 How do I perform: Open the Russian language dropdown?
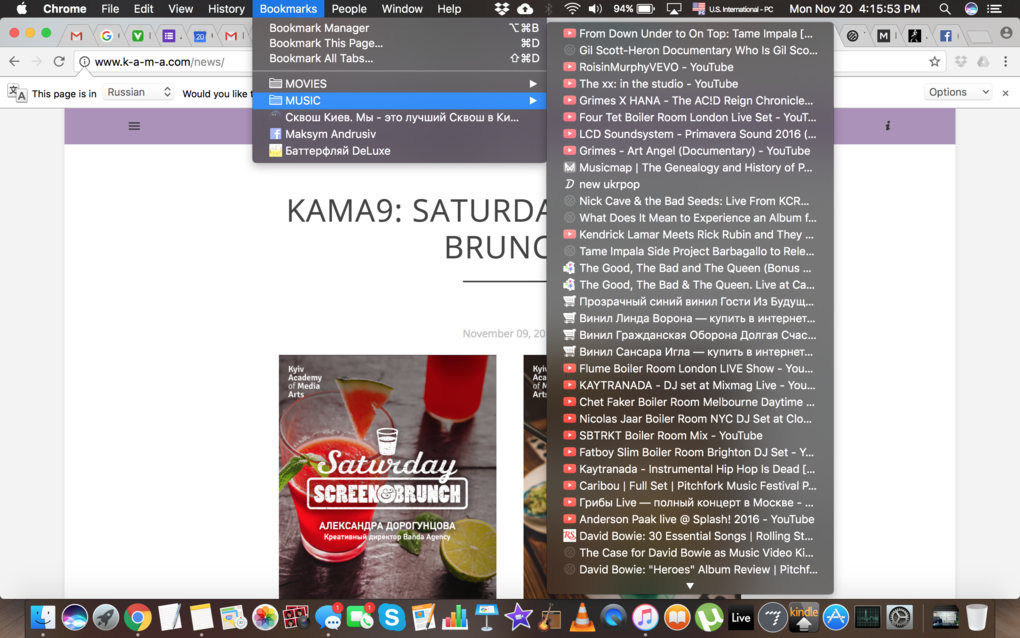[139, 92]
